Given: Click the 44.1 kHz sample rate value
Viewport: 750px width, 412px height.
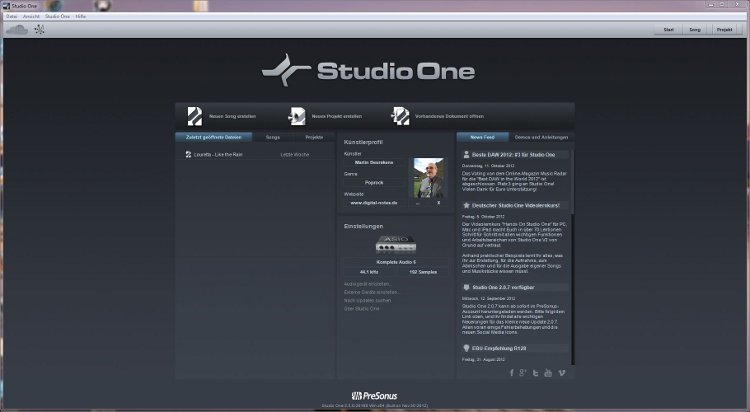Looking at the screenshot, I should (x=369, y=272).
